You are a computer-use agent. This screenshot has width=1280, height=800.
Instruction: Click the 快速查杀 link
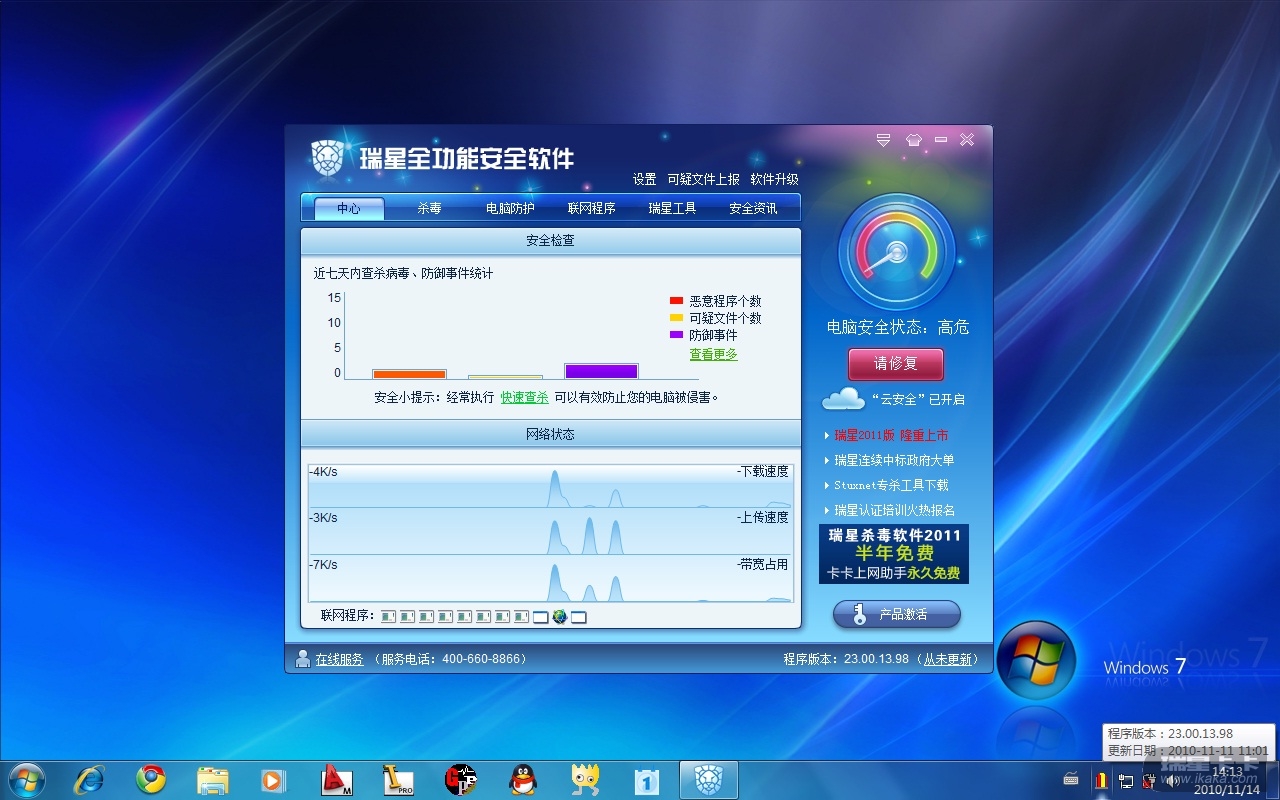[525, 397]
